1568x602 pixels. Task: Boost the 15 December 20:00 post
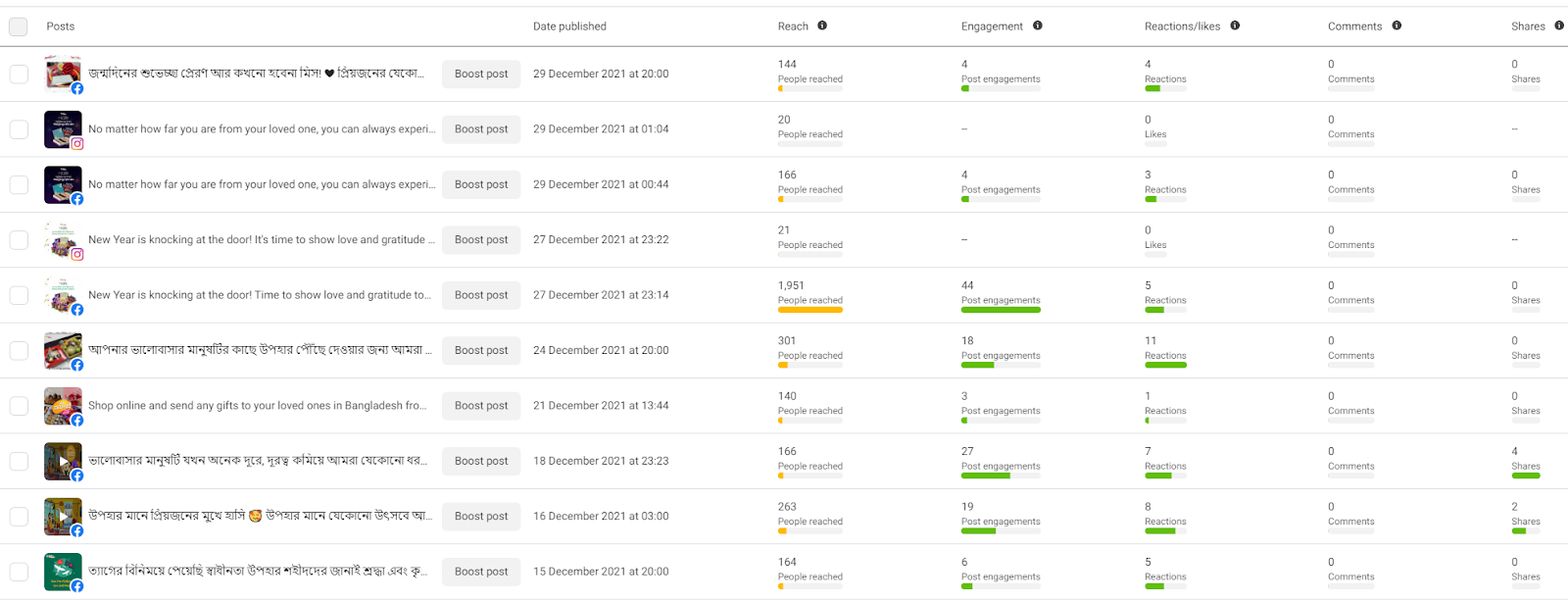[481, 572]
